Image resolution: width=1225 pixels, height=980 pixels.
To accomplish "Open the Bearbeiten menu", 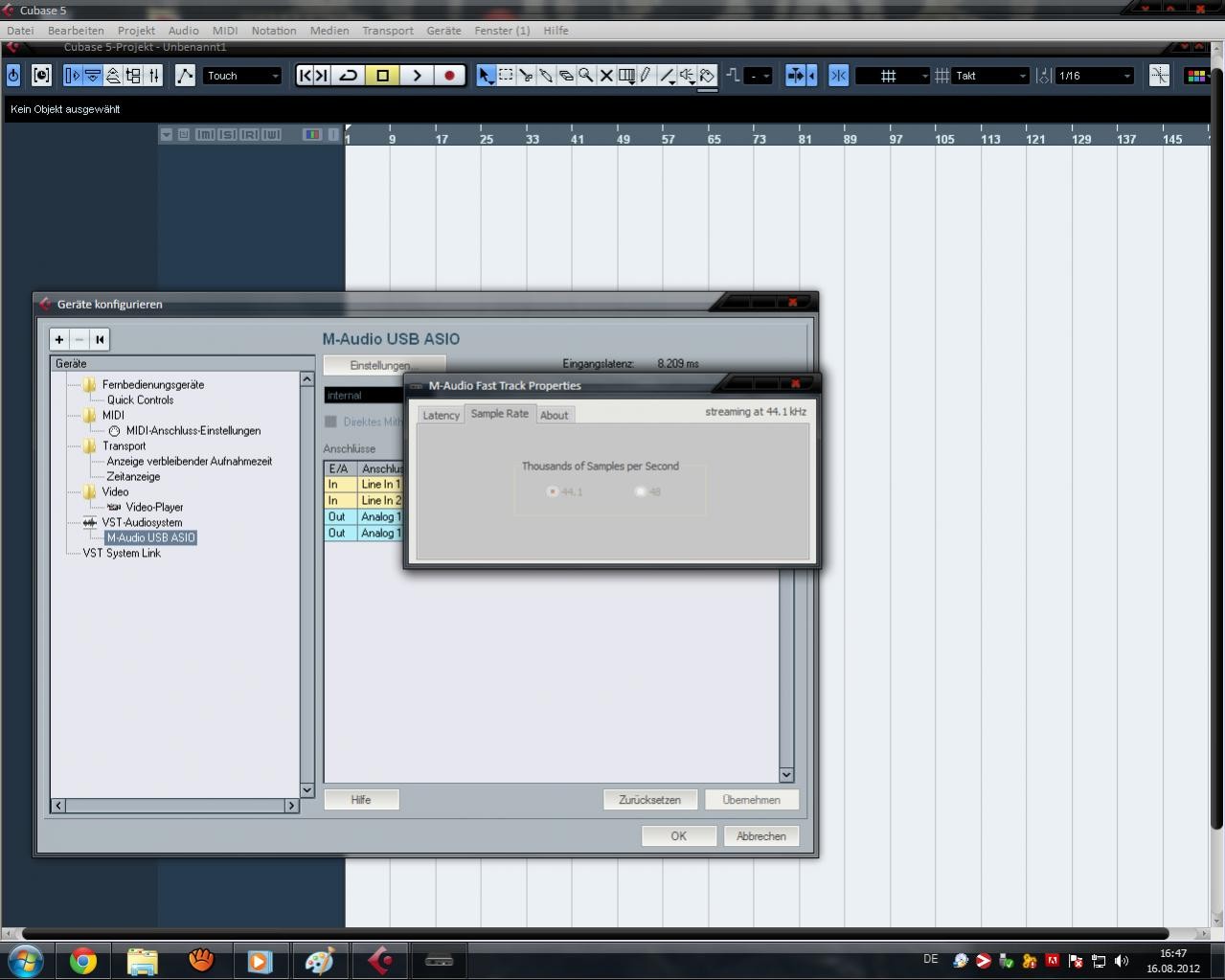I will (x=76, y=31).
